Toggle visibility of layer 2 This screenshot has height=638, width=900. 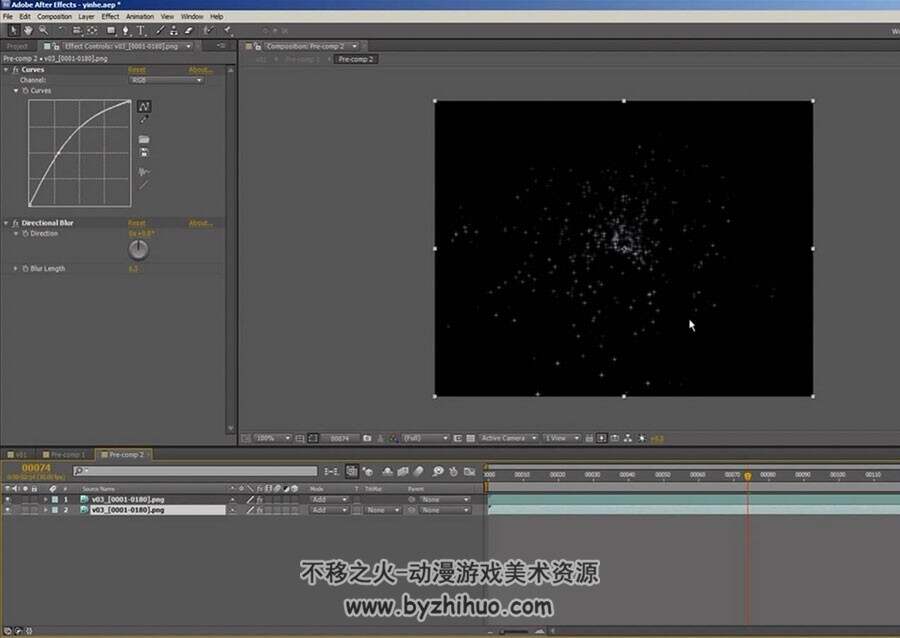click(7, 510)
